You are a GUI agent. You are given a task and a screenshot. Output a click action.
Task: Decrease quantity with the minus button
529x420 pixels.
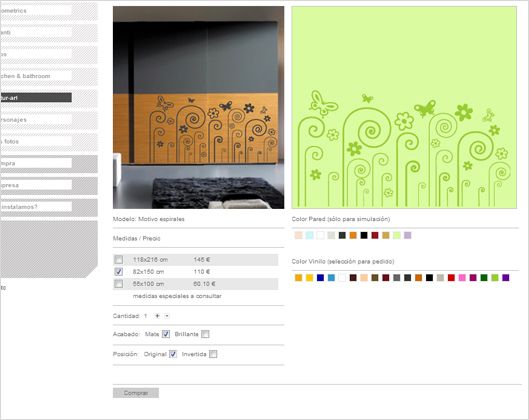(x=167, y=316)
